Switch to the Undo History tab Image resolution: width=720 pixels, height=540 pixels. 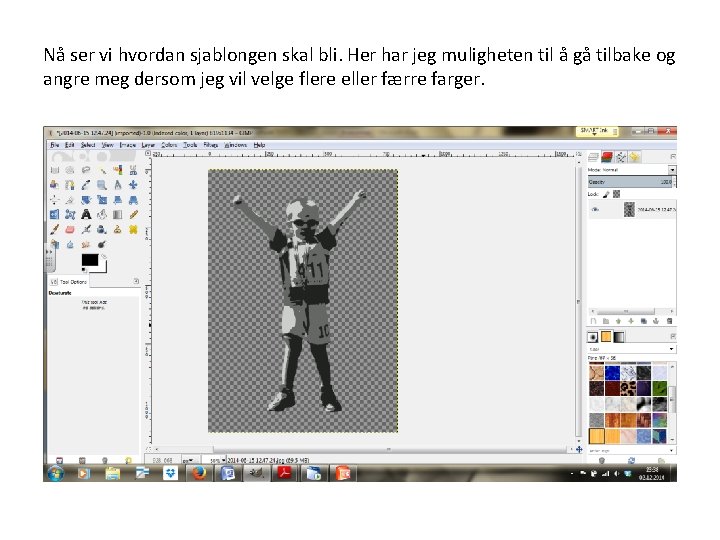pyautogui.click(x=634, y=158)
